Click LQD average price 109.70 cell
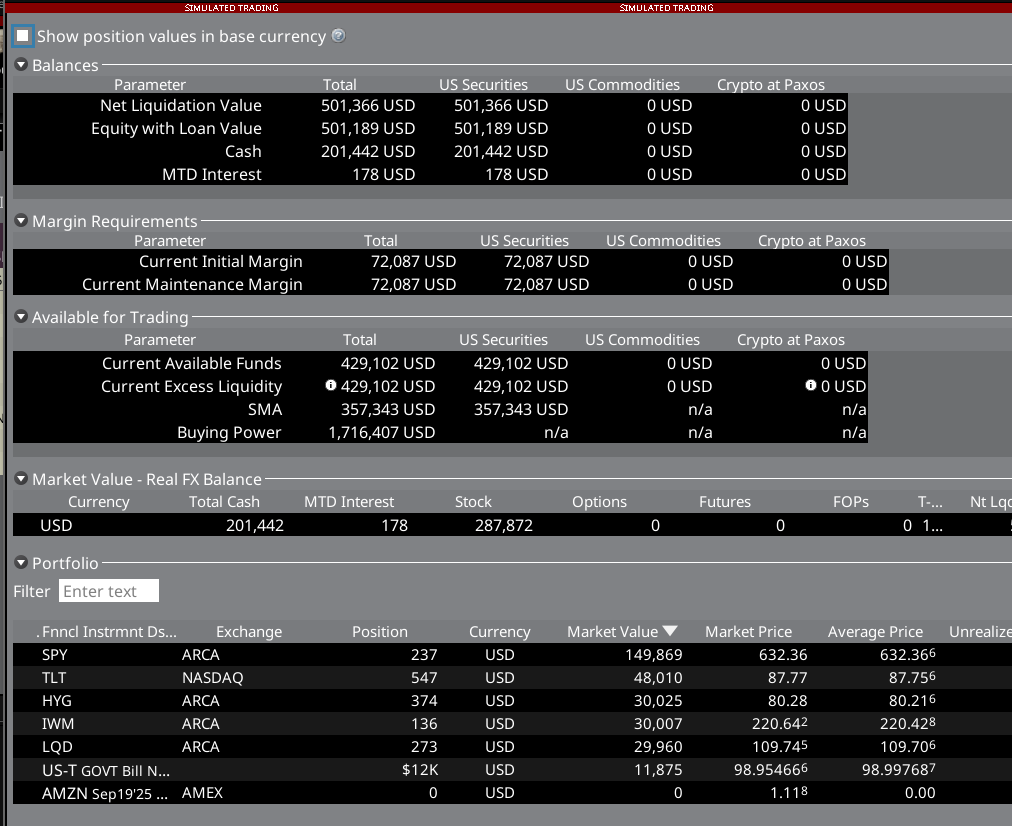The width and height of the screenshot is (1012, 826). tap(907, 747)
